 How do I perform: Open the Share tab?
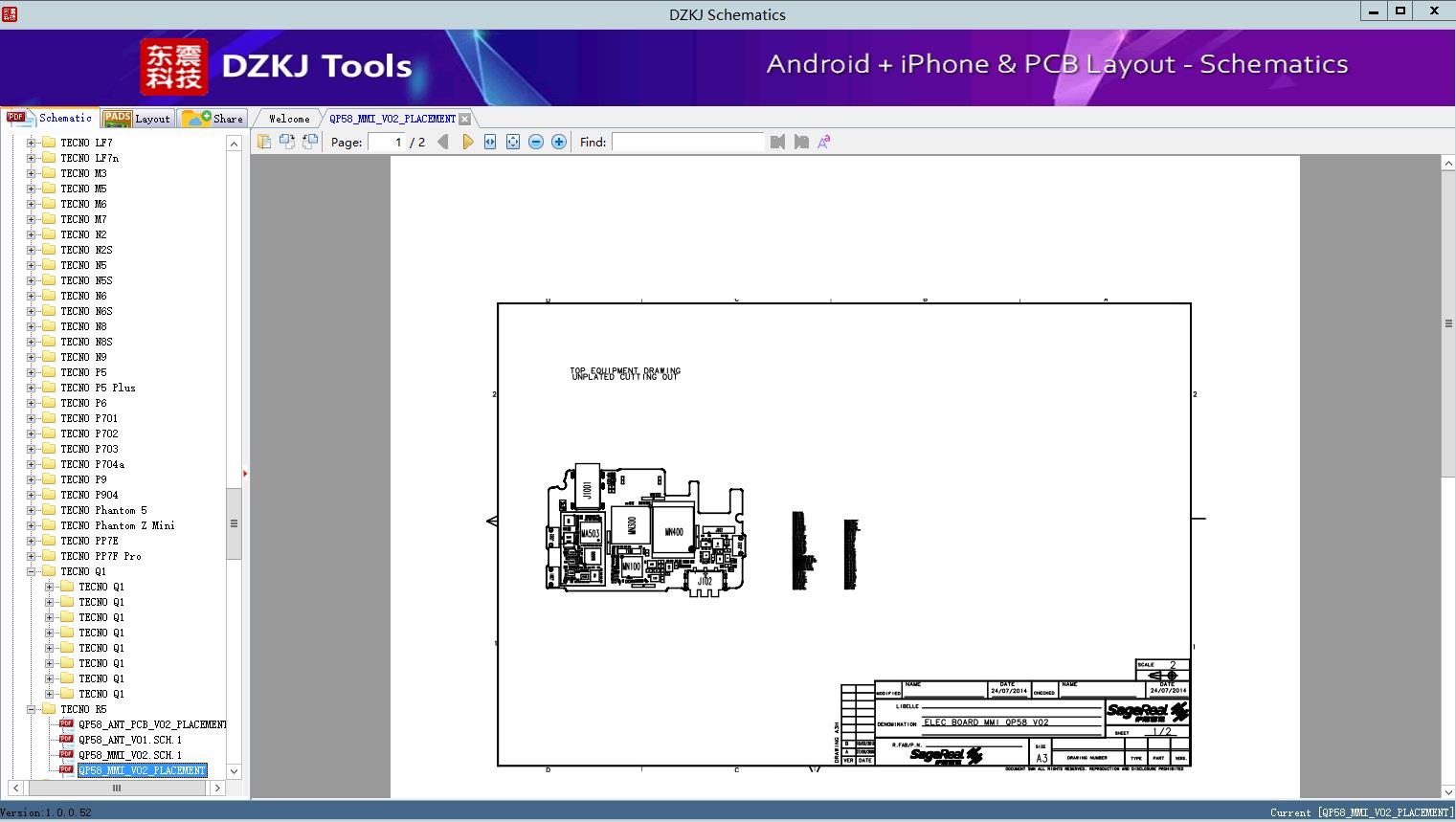[x=213, y=119]
